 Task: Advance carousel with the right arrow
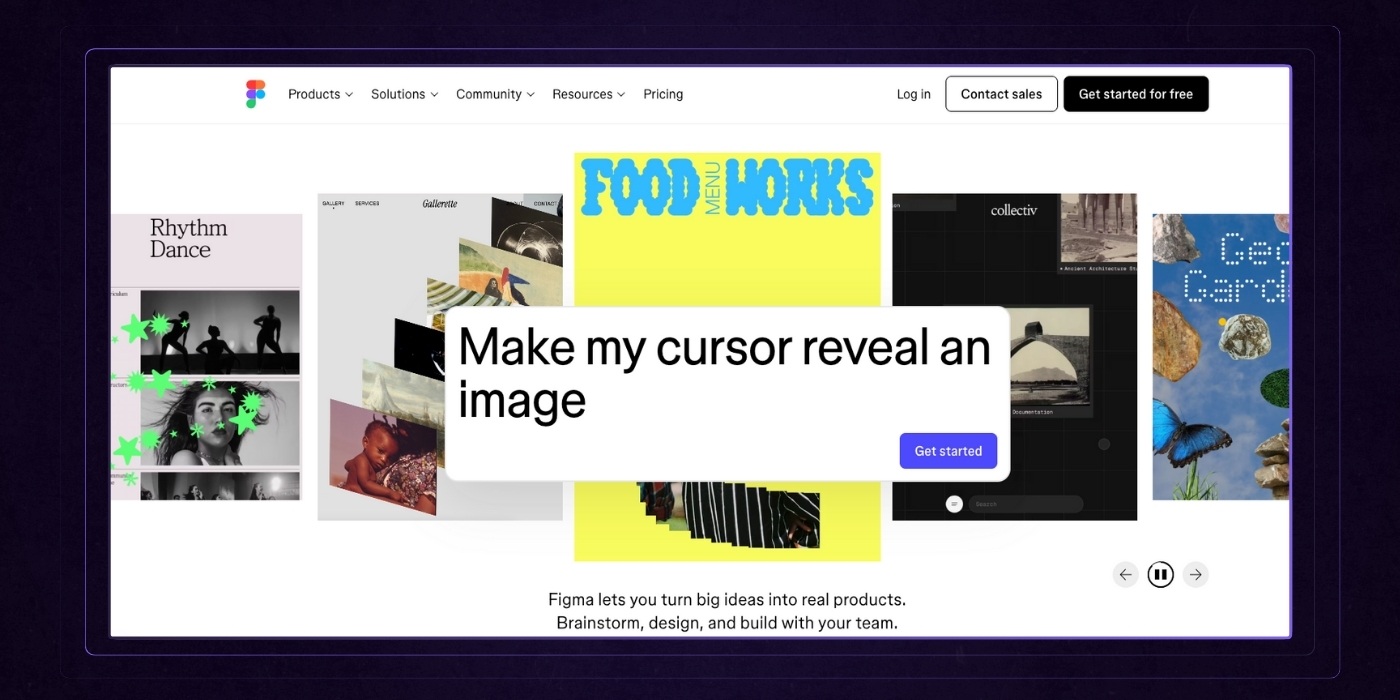[x=1195, y=574]
